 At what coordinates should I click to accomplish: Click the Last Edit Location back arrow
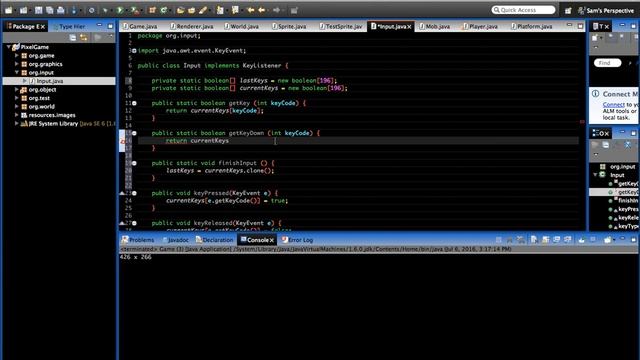click(x=251, y=10)
